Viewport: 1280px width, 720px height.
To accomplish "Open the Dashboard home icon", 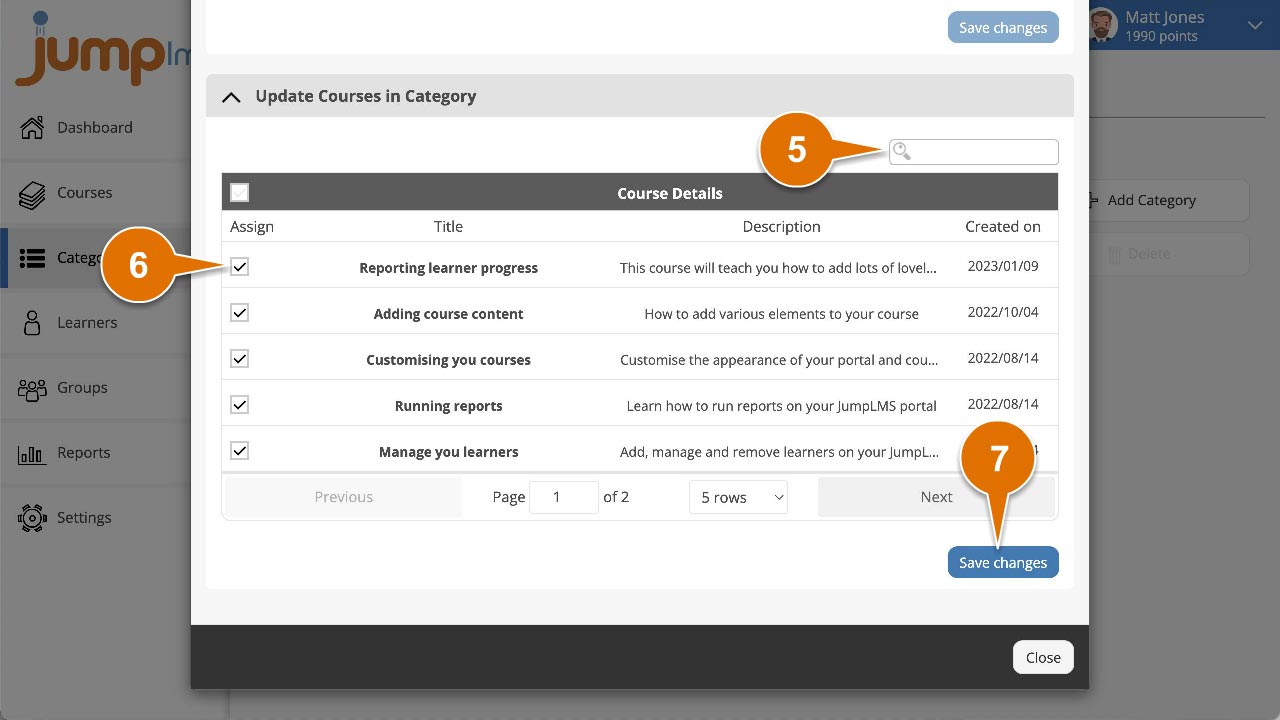I will pos(32,127).
